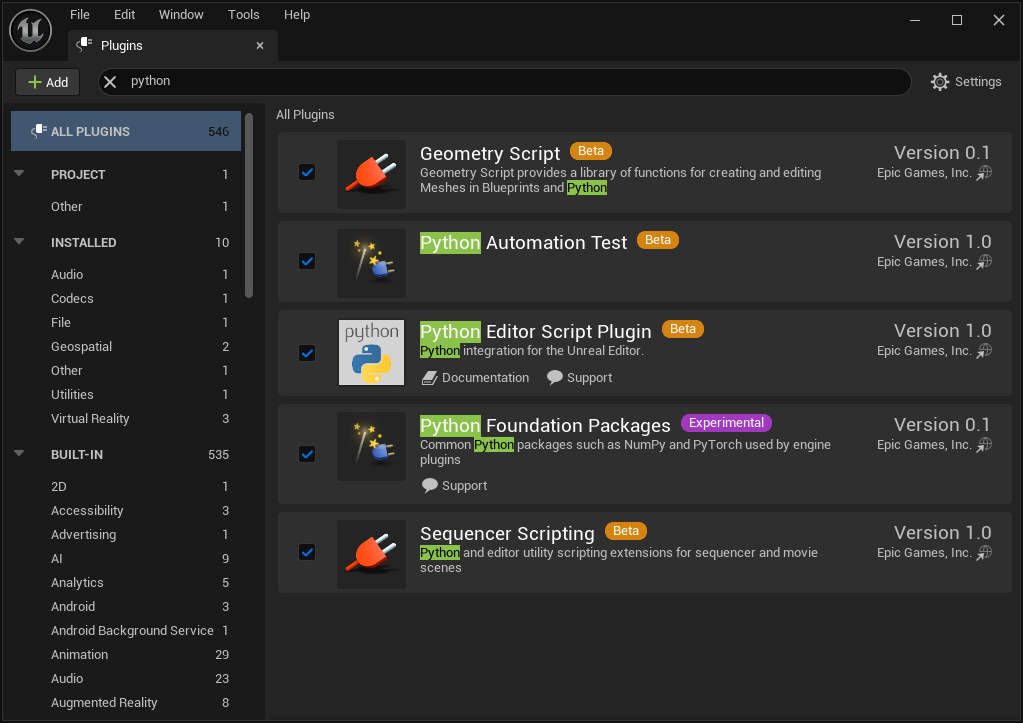
Task: Disable the Python Automation Test checkbox
Action: 307,261
